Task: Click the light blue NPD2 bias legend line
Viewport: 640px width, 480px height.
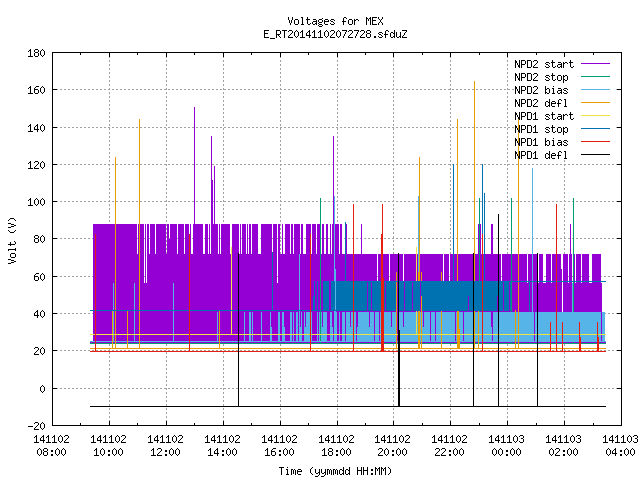Action: click(x=595, y=90)
